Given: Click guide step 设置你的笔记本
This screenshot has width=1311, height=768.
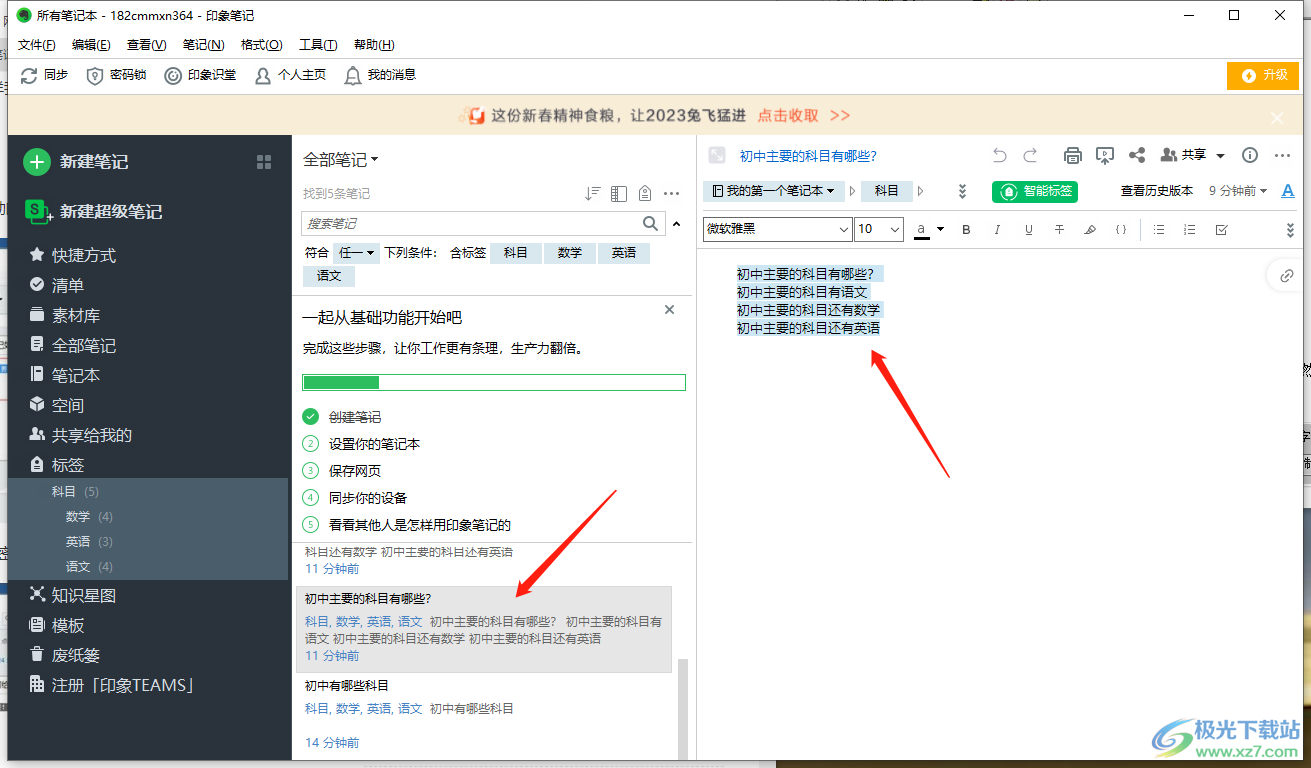Looking at the screenshot, I should tap(374, 444).
